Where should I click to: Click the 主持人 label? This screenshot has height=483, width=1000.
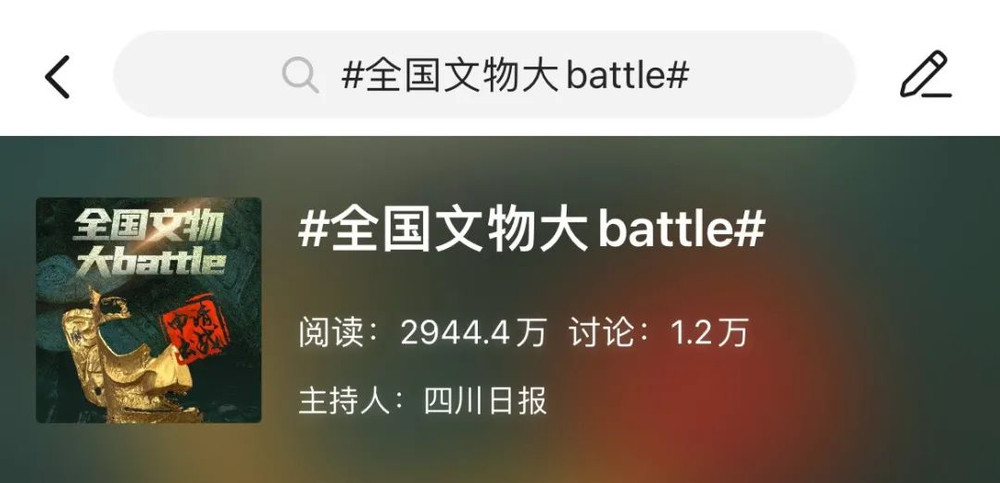click(x=344, y=402)
